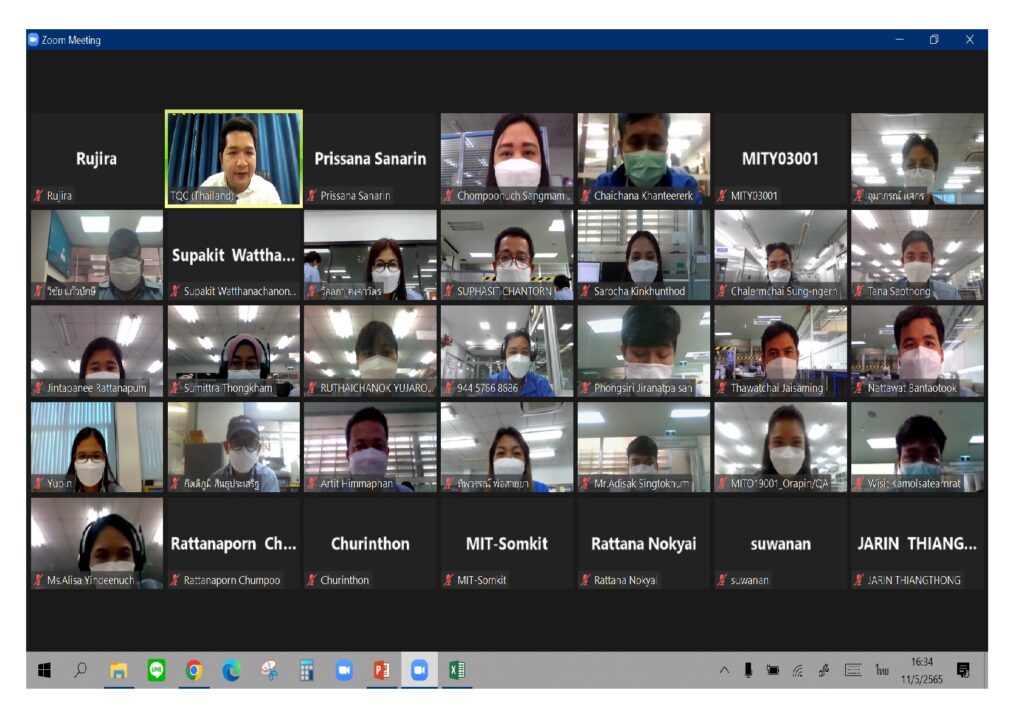
Task: Switch to PowerPoint in the taskbar
Action: tap(381, 671)
